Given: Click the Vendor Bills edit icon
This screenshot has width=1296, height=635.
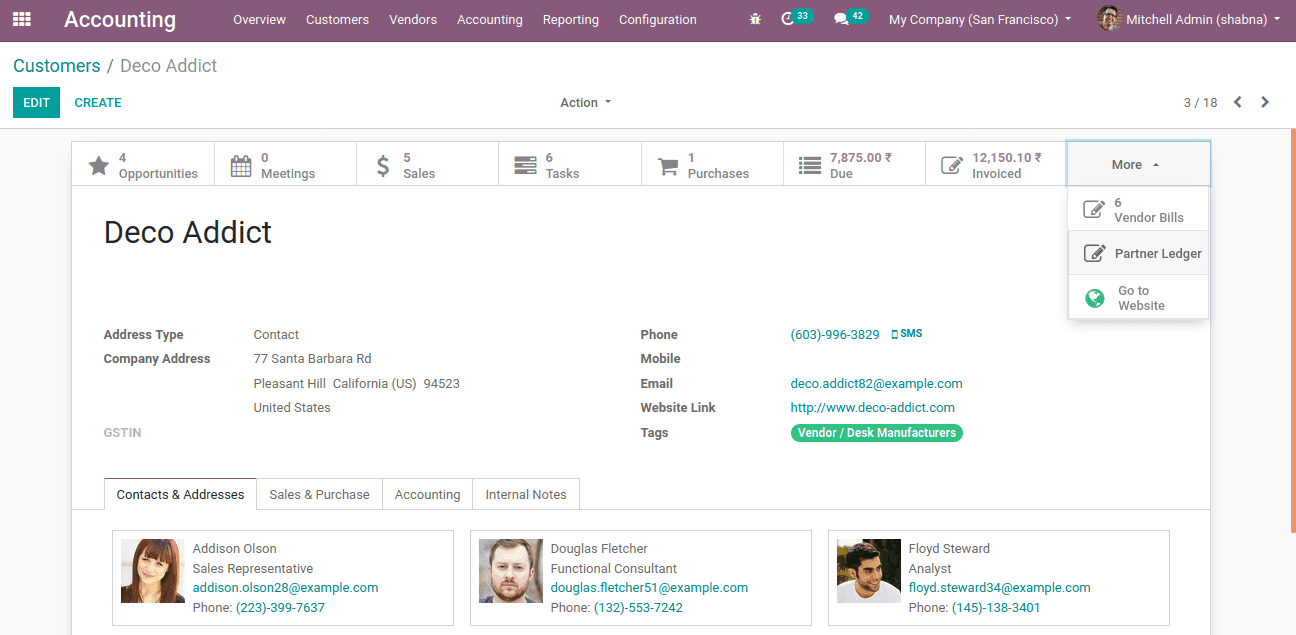Looking at the screenshot, I should point(1094,210).
